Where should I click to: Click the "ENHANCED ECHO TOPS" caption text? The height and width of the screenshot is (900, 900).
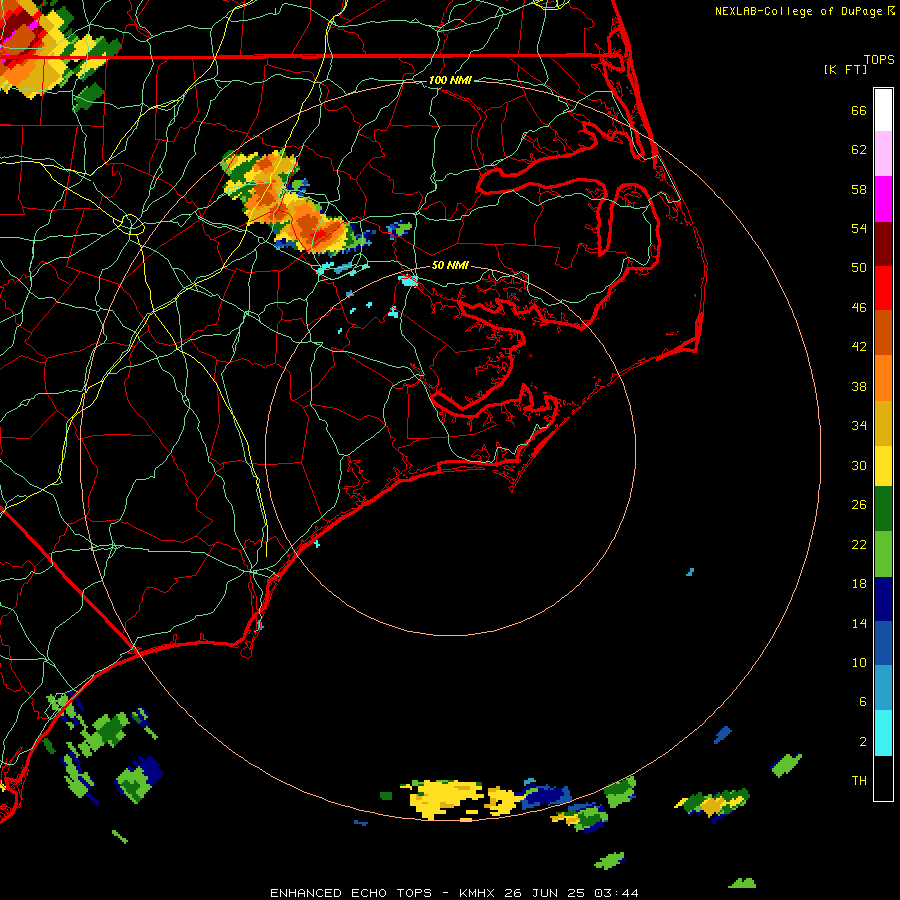tap(351, 893)
